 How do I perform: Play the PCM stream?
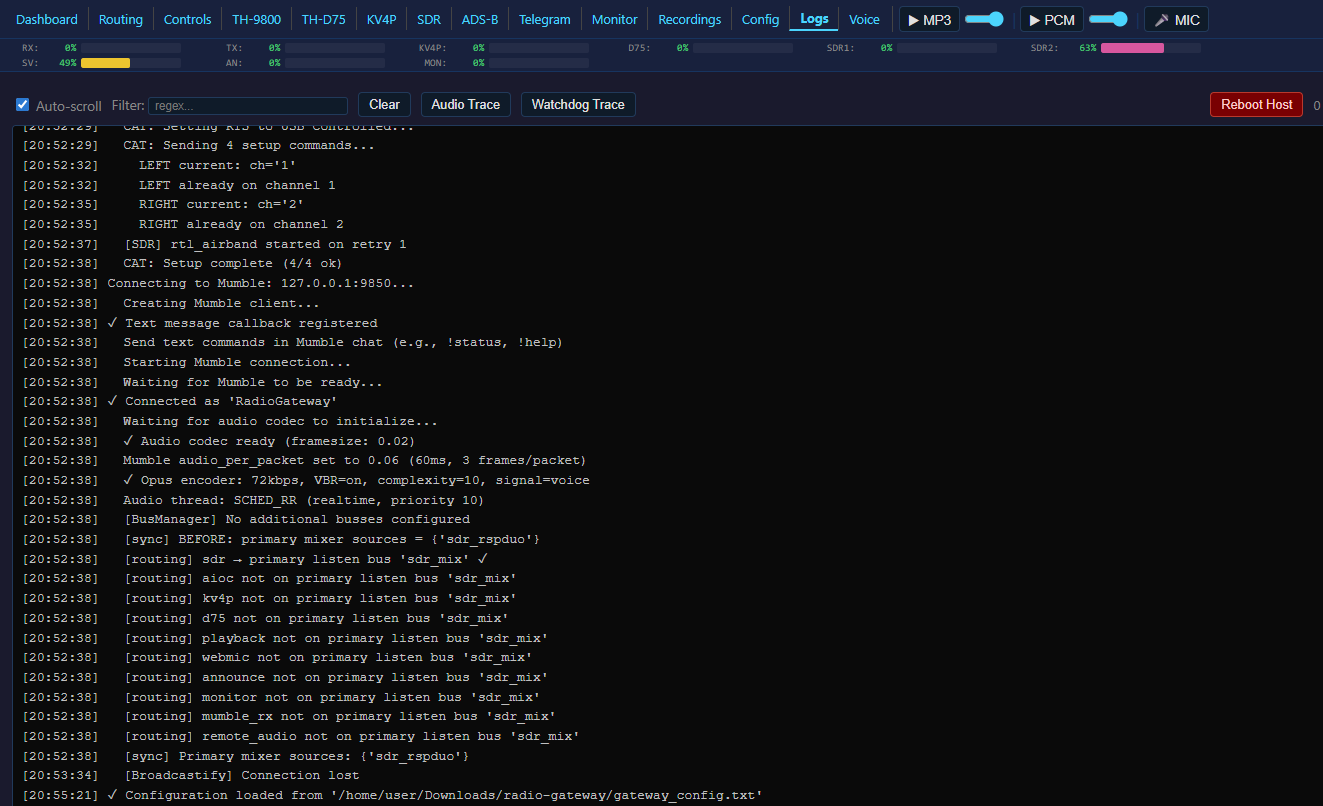pyautogui.click(x=1052, y=19)
